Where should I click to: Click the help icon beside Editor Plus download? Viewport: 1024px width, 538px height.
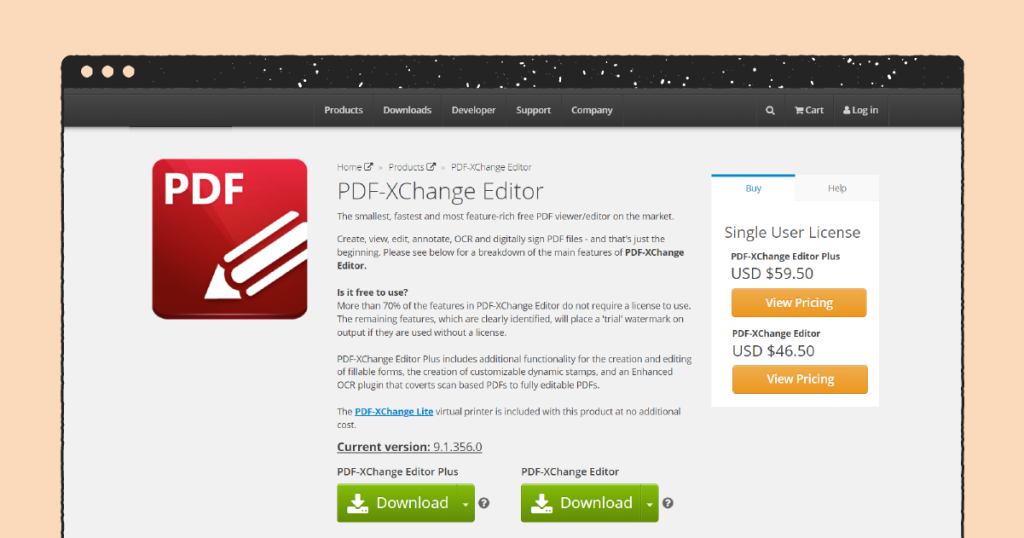(x=484, y=503)
